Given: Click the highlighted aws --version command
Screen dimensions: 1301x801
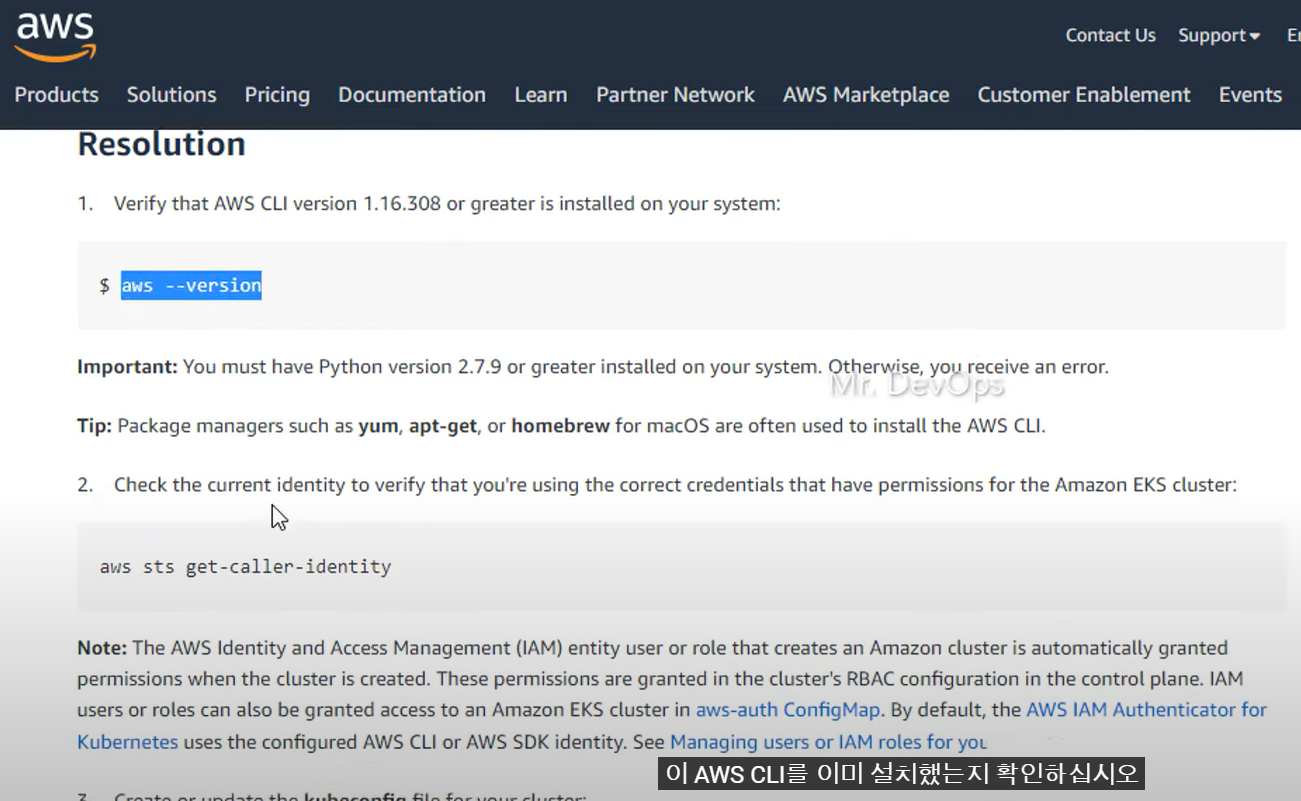Looking at the screenshot, I should 191,286.
